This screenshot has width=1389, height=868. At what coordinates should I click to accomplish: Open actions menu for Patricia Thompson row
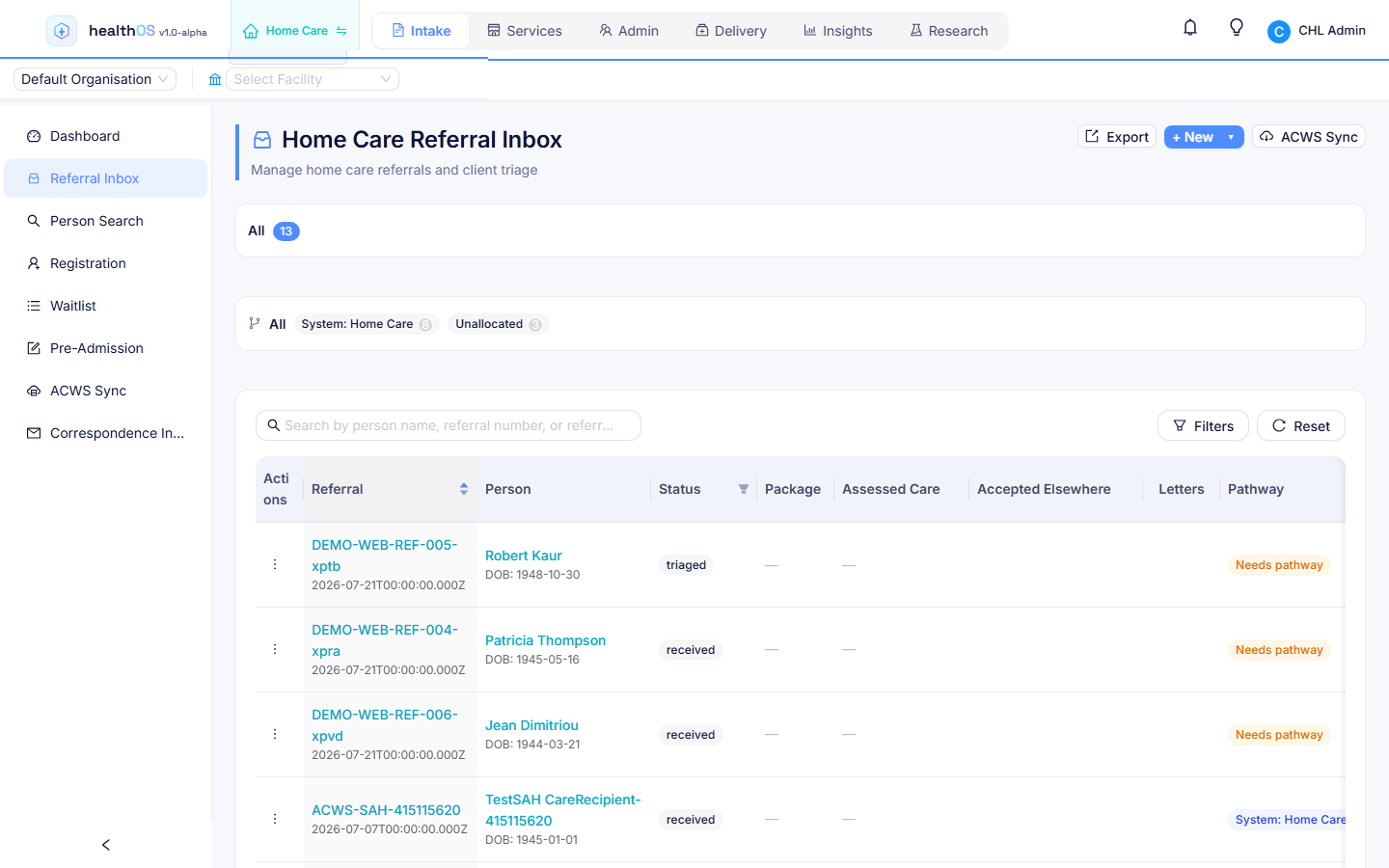pos(275,649)
